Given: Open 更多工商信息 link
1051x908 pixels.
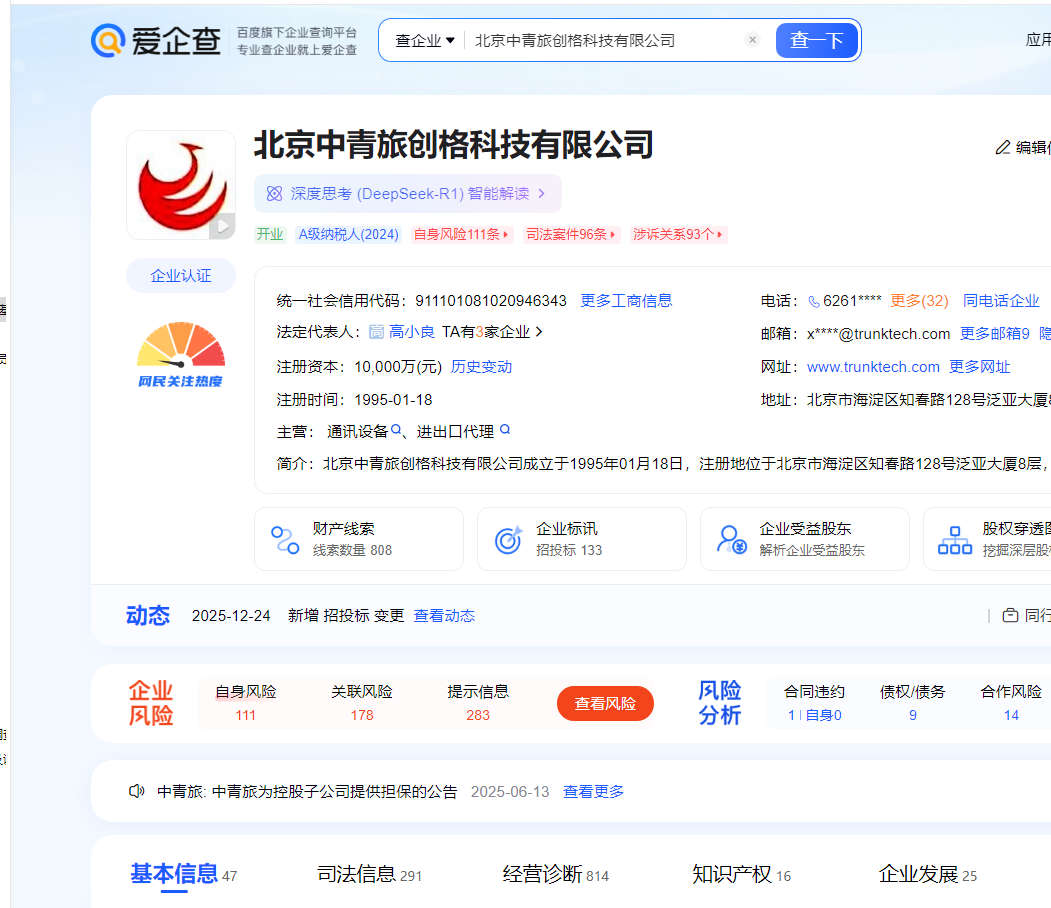Looking at the screenshot, I should tap(626, 301).
